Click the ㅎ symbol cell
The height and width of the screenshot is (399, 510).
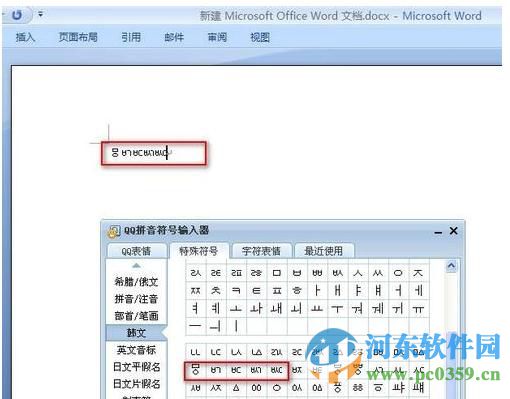coord(297,291)
